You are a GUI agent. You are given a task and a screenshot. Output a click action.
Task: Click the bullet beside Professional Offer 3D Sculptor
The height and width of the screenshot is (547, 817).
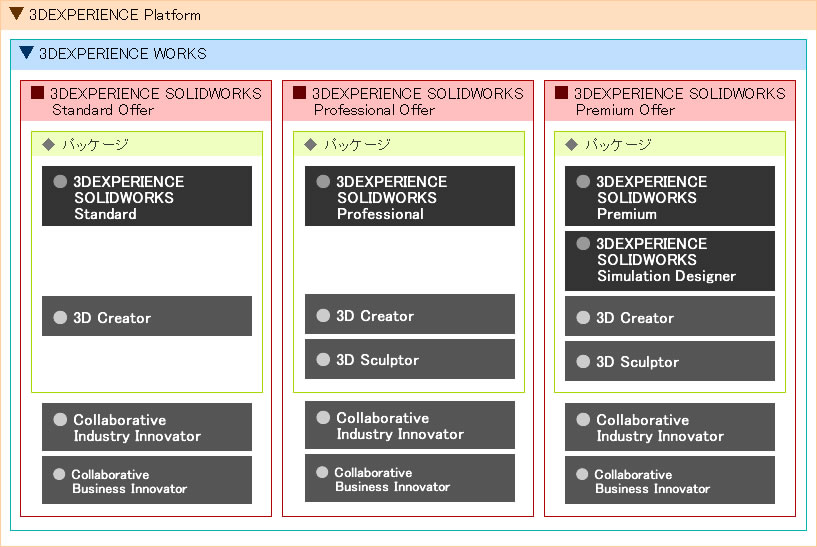323,359
